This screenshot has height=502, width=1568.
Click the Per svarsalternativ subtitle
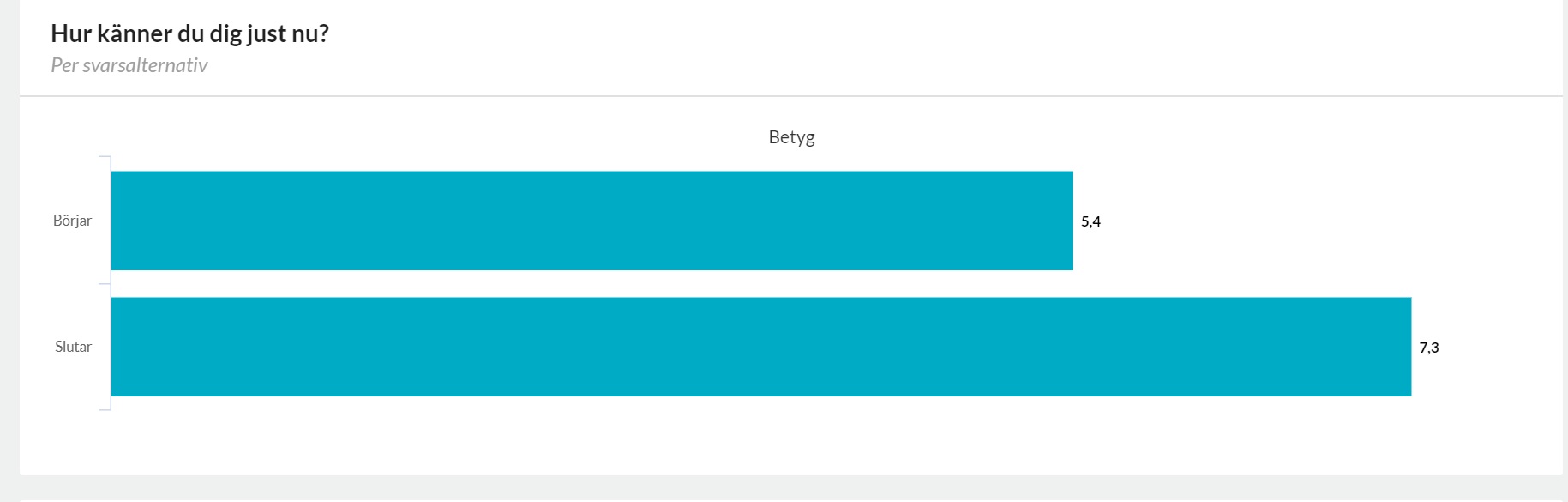click(x=129, y=65)
